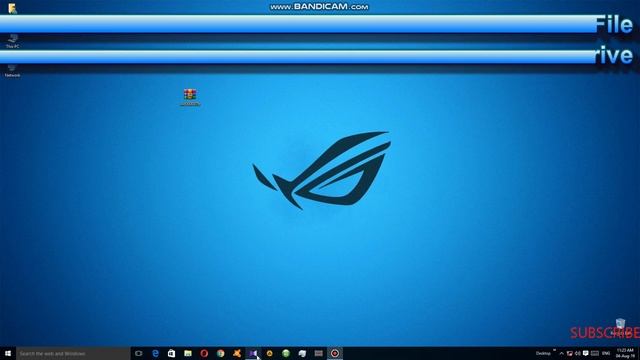Select the Network desktop icon
The image size is (640, 360).
(x=12, y=70)
